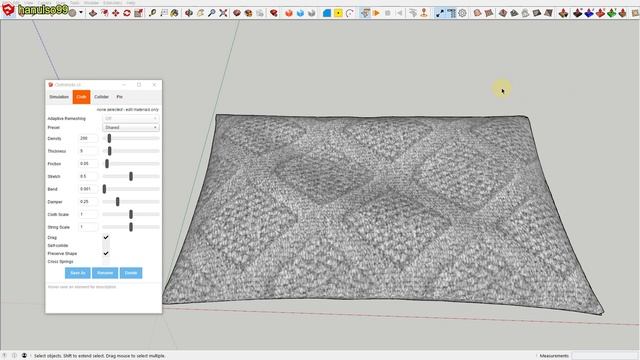Switch to the Collider tab

point(101,97)
